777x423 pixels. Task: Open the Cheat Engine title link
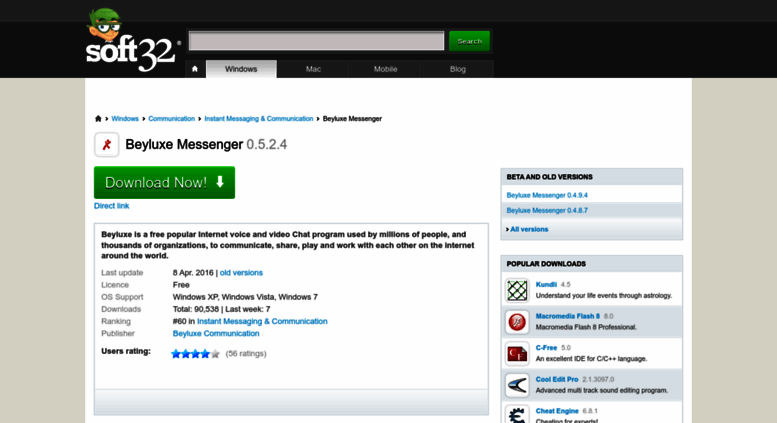click(557, 411)
